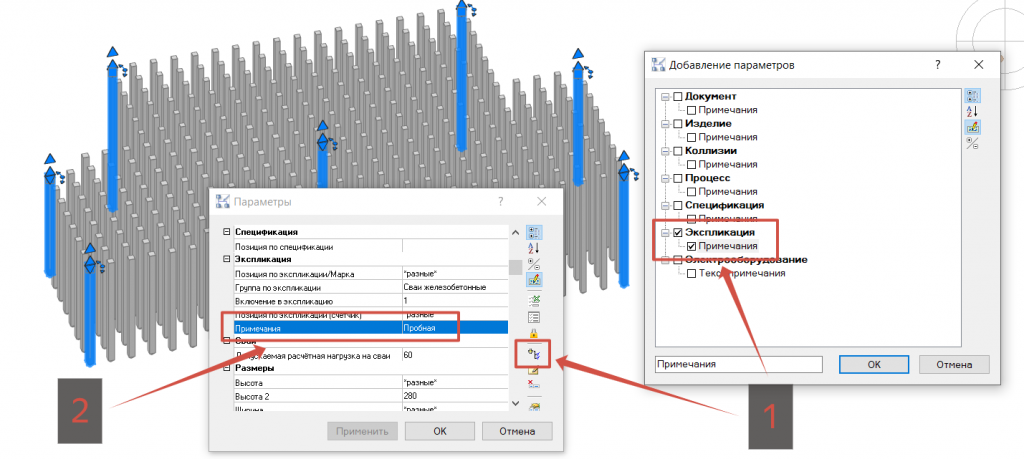Click Включение в экспликацию value 1
The image size is (1024, 459).
(455, 301)
